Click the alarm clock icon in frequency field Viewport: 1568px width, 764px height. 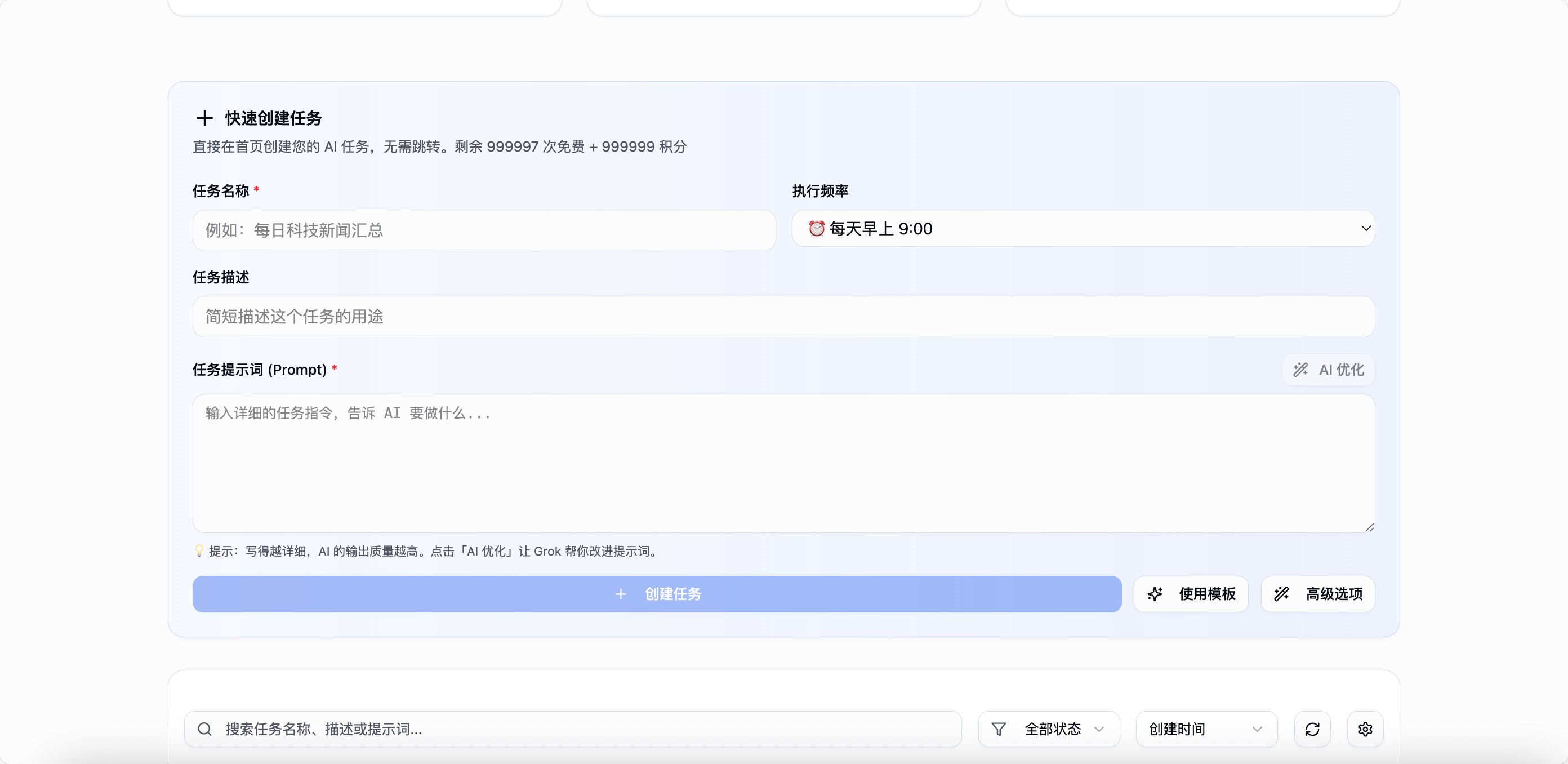point(817,228)
